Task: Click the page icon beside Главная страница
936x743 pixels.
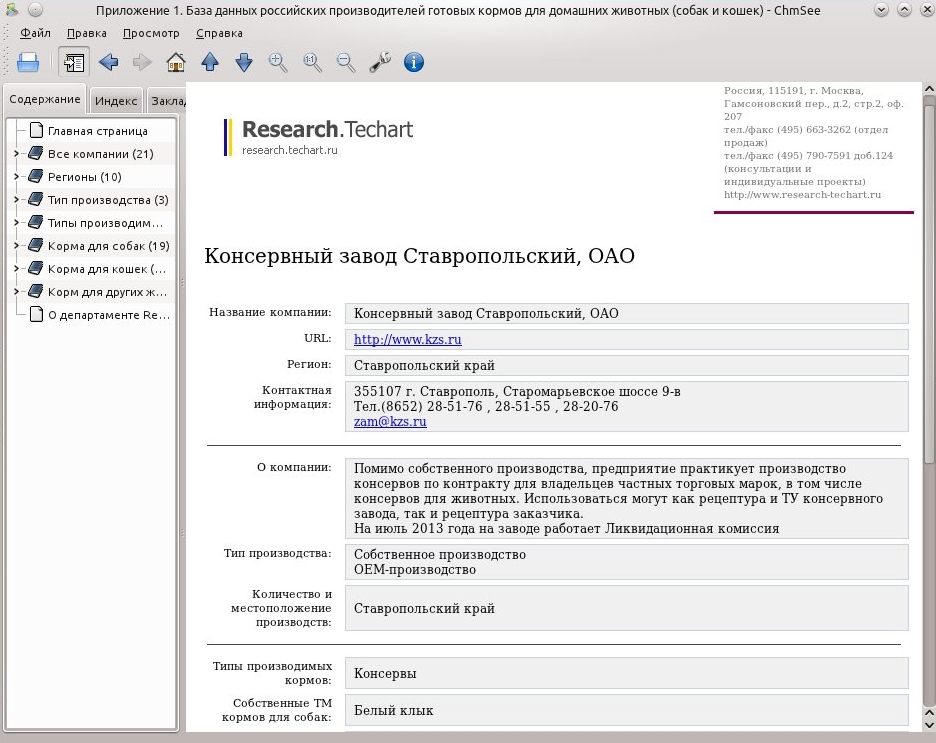Action: (36, 131)
